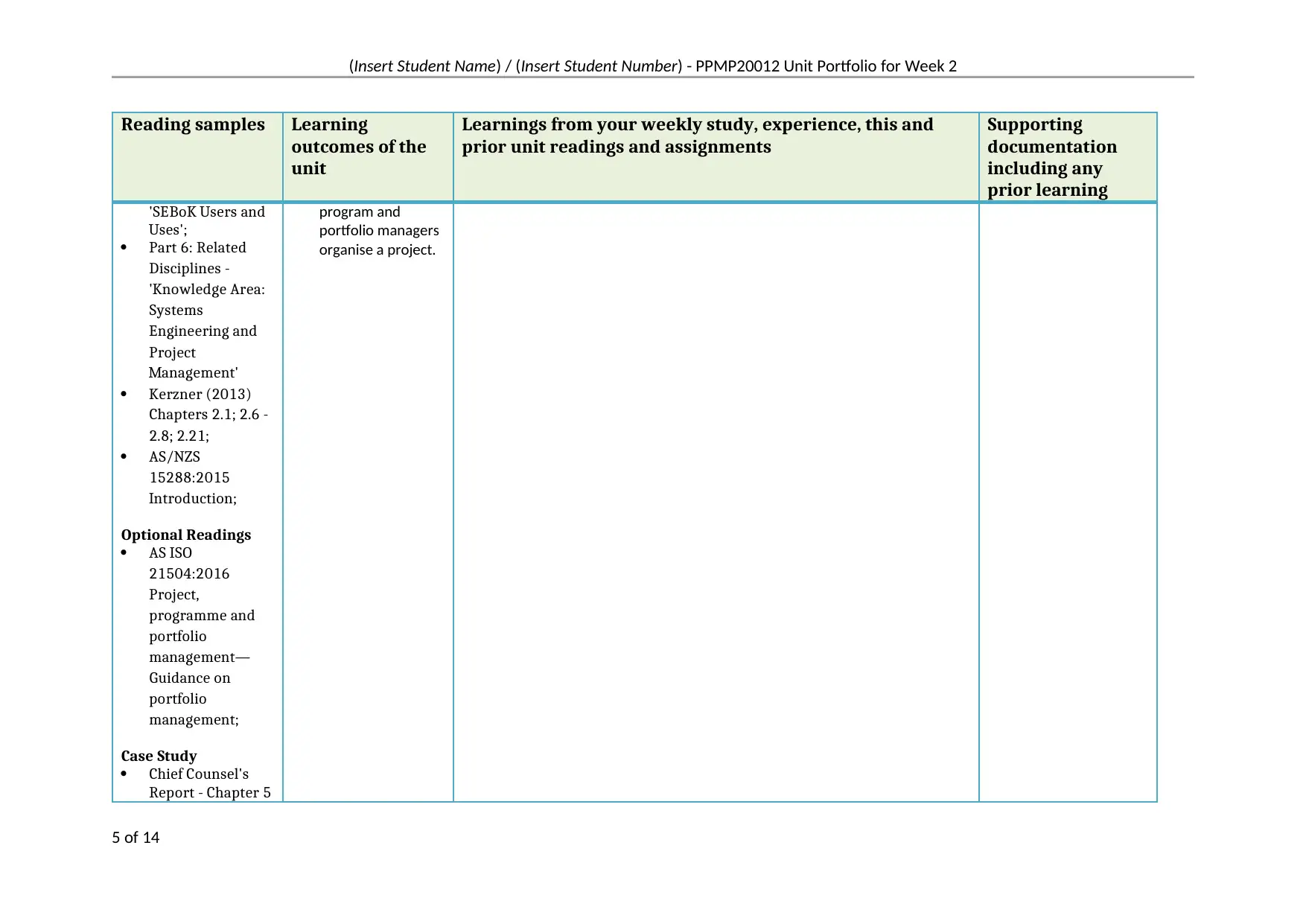Click the 'Chief Counsel's' bullet item
This screenshot has height=924, width=1306.
[x=198, y=774]
